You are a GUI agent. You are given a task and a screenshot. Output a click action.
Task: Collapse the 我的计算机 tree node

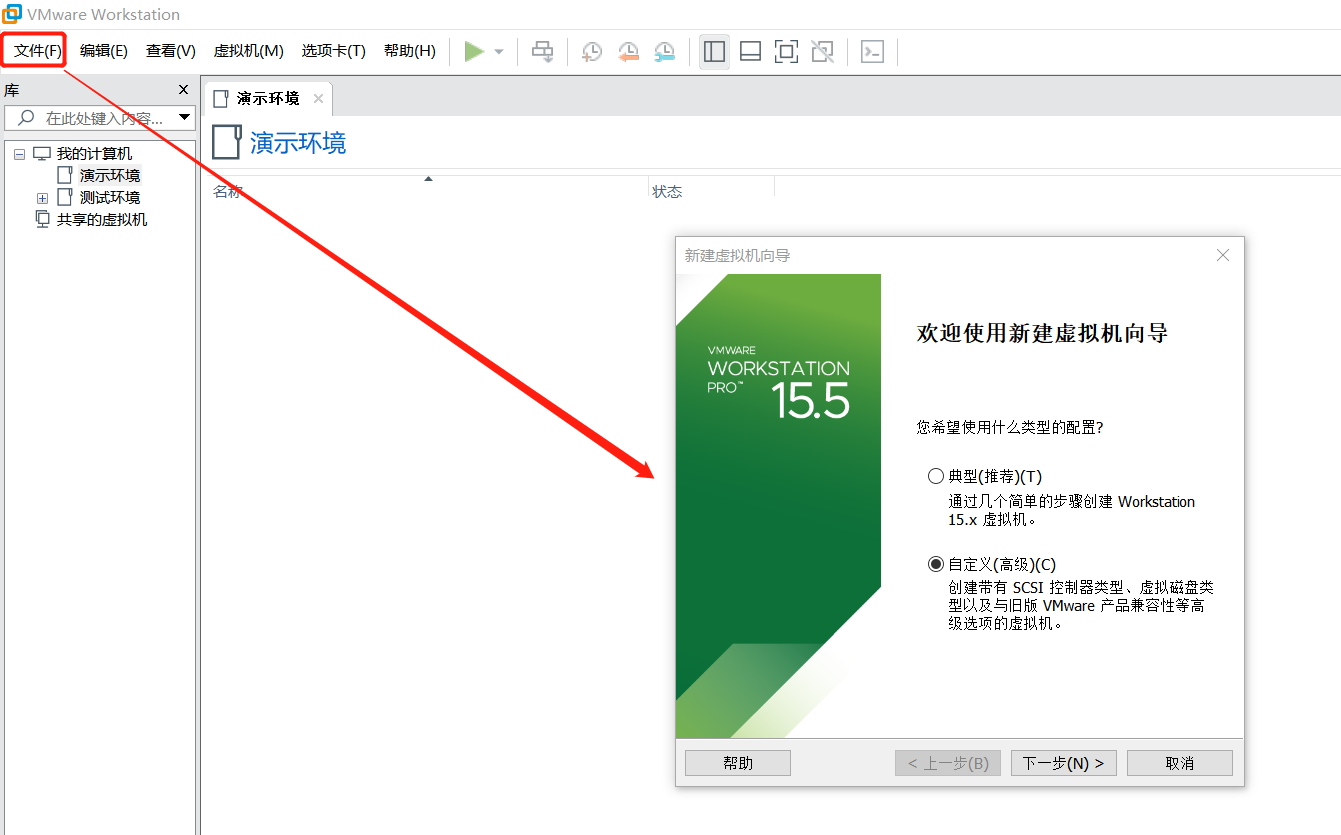(x=19, y=154)
